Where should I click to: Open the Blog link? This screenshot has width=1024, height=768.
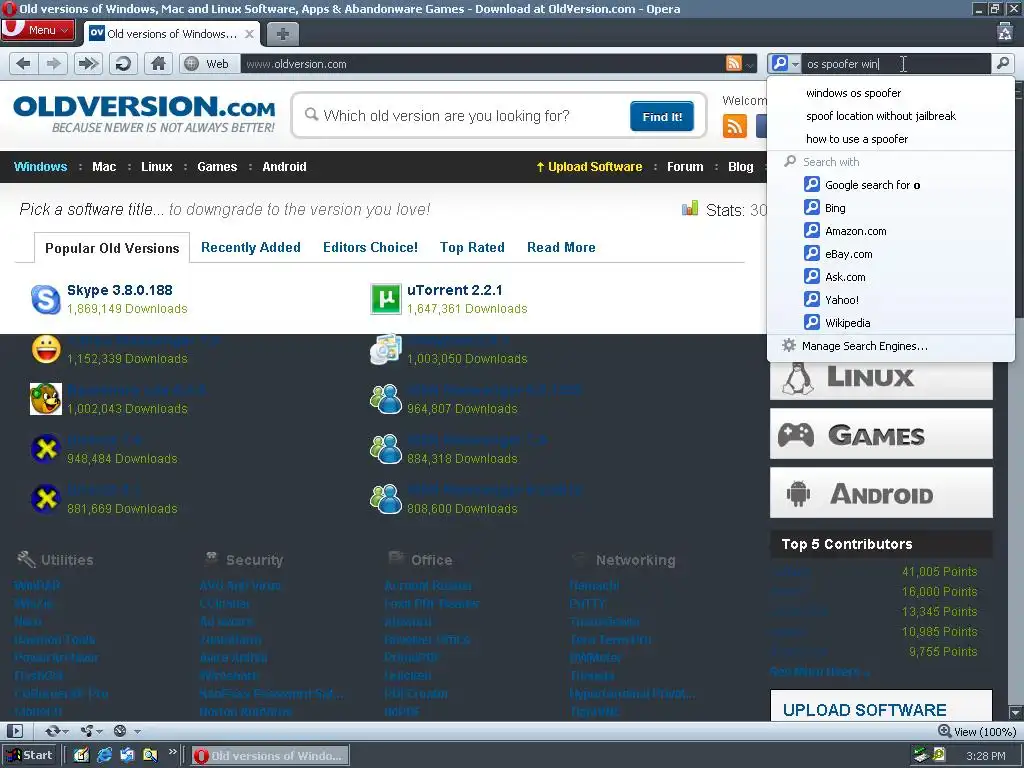click(741, 167)
